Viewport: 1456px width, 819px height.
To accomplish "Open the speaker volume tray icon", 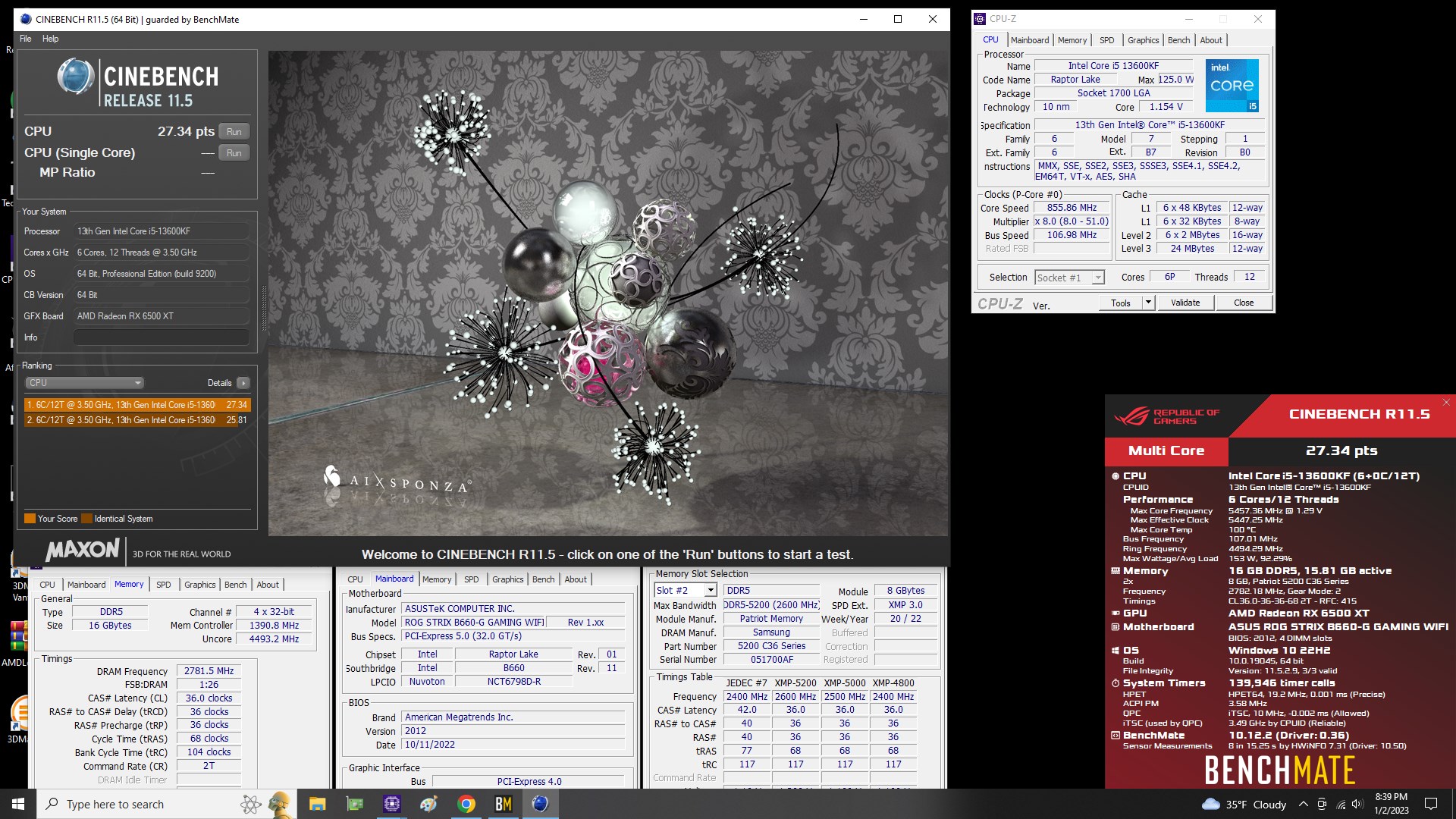I will [1358, 805].
